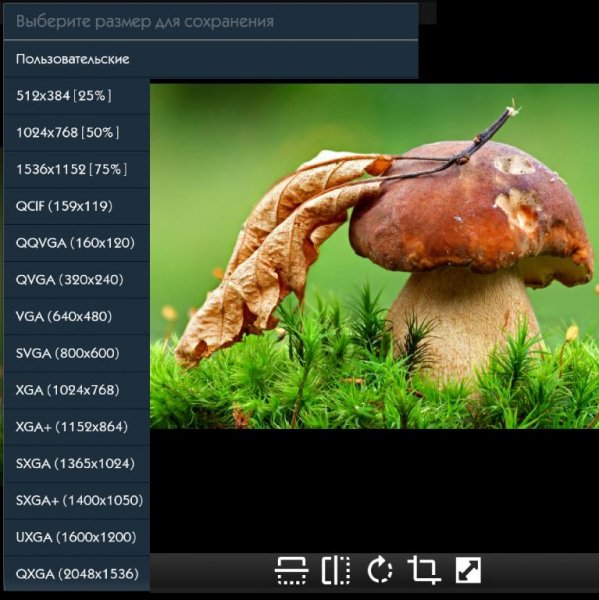Select SXGA (1365x1024) preset

click(77, 463)
